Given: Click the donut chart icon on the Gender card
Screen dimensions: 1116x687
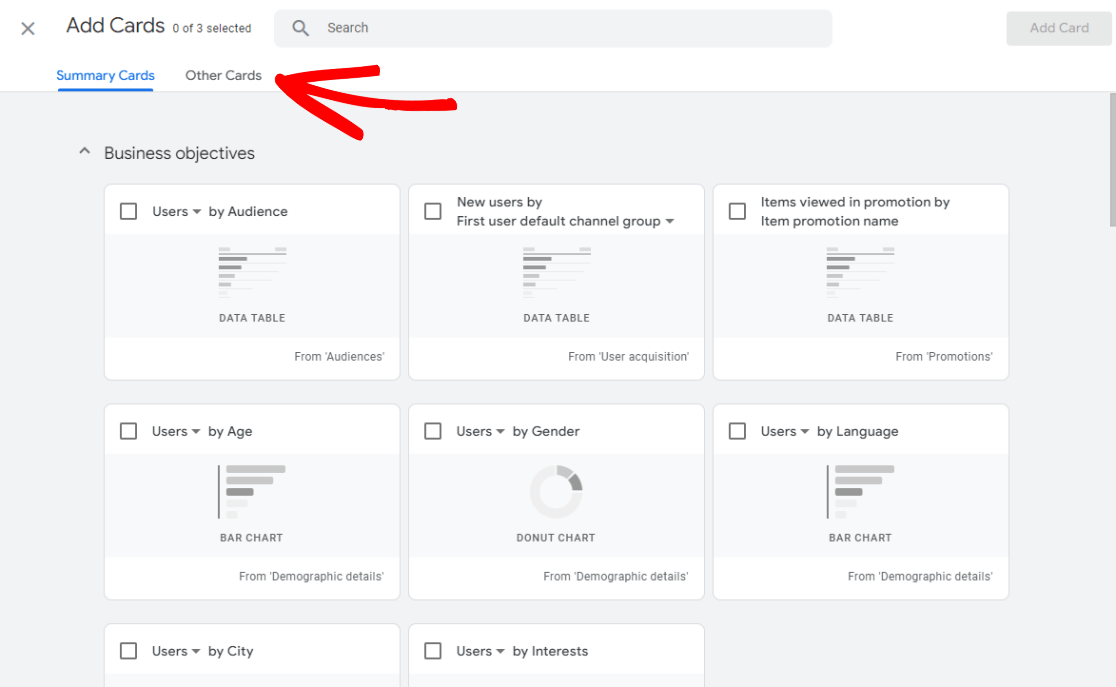Looking at the screenshot, I should tap(556, 491).
